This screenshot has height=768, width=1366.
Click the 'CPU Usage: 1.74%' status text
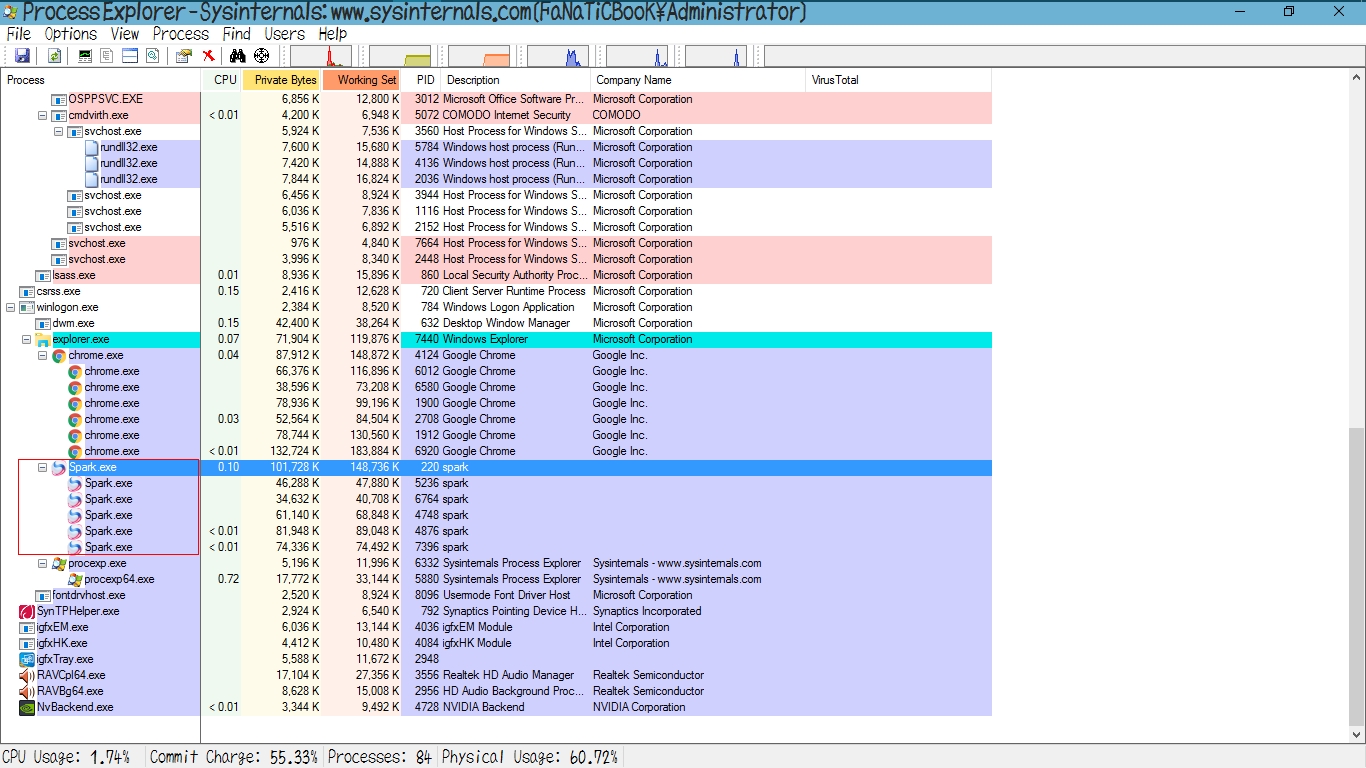67,757
